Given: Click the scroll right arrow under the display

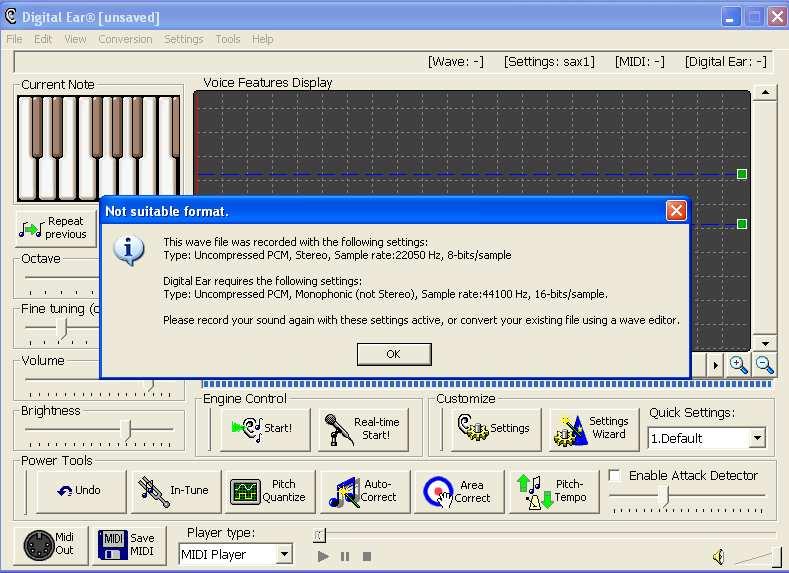Looking at the screenshot, I should pos(715,365).
